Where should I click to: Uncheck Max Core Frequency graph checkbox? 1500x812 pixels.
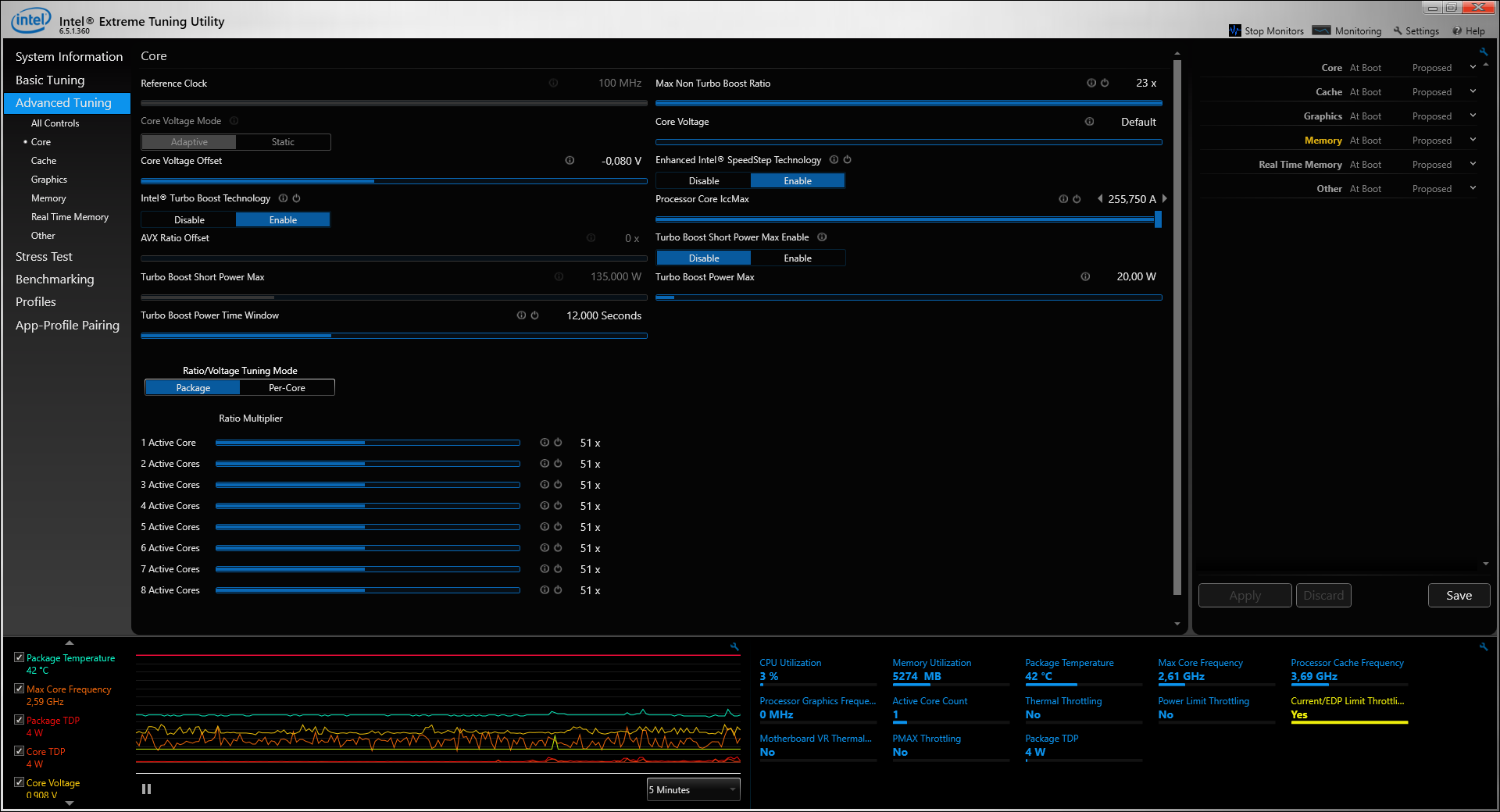pyautogui.click(x=19, y=689)
